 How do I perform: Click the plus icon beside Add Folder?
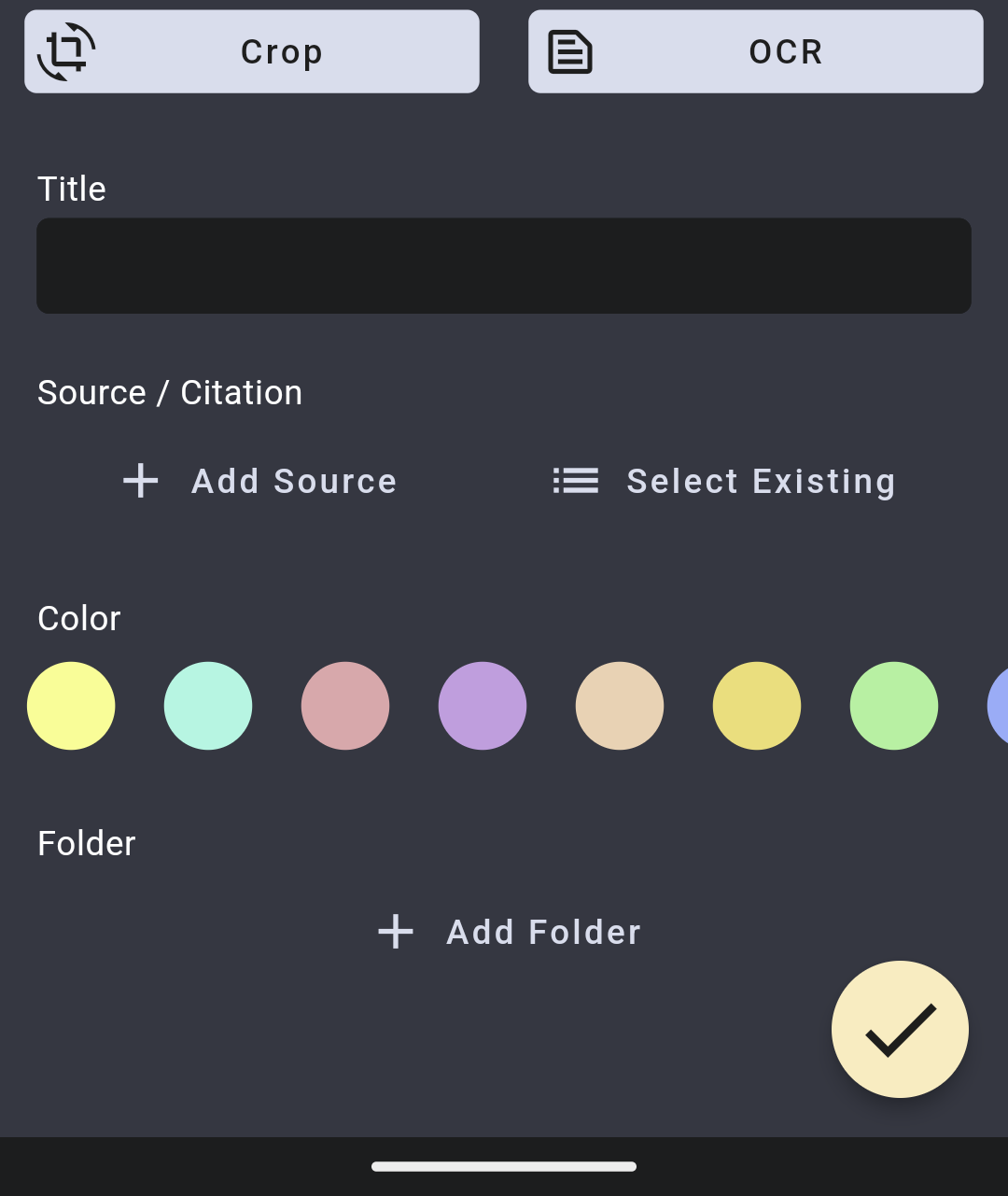tap(396, 932)
